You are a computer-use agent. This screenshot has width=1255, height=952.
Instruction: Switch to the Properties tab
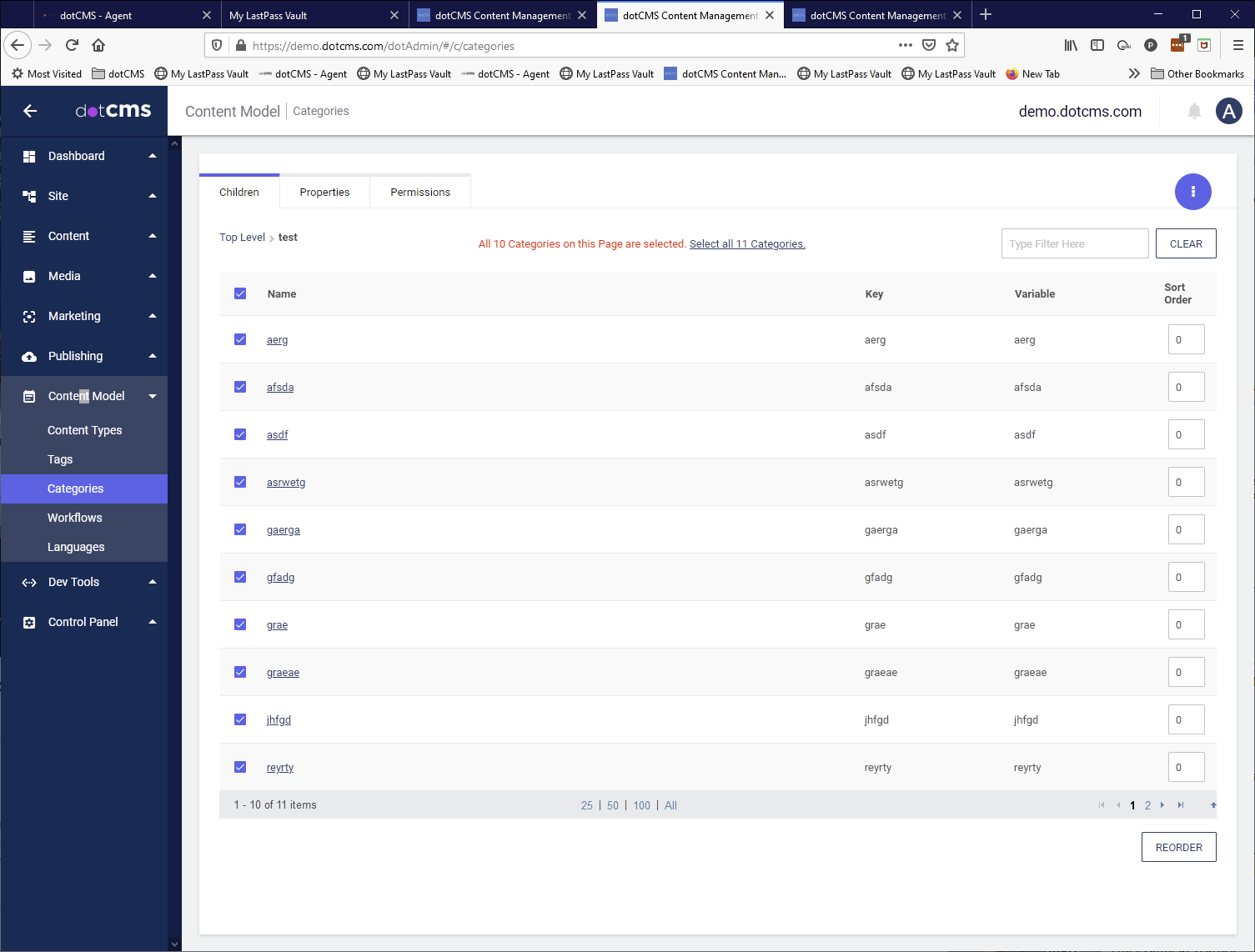(x=324, y=192)
